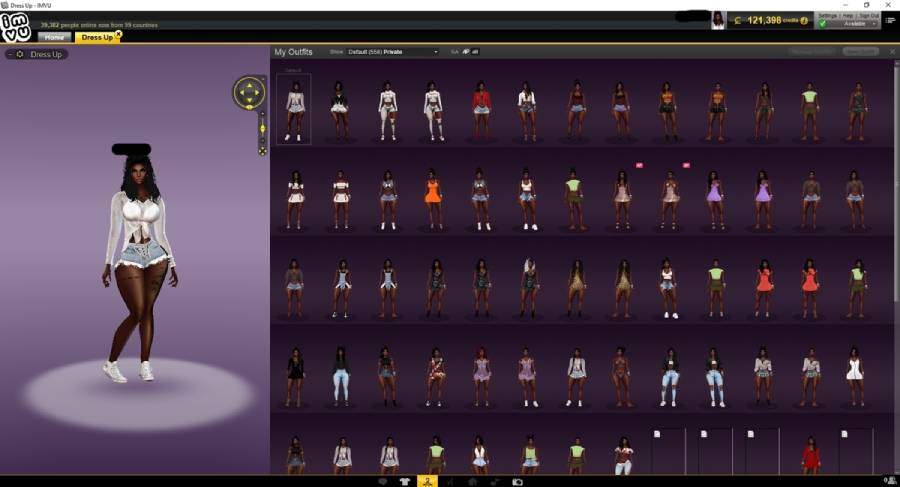Expand the Default (558) Private dropdown
Screen dimensions: 900x487
[x=393, y=52]
